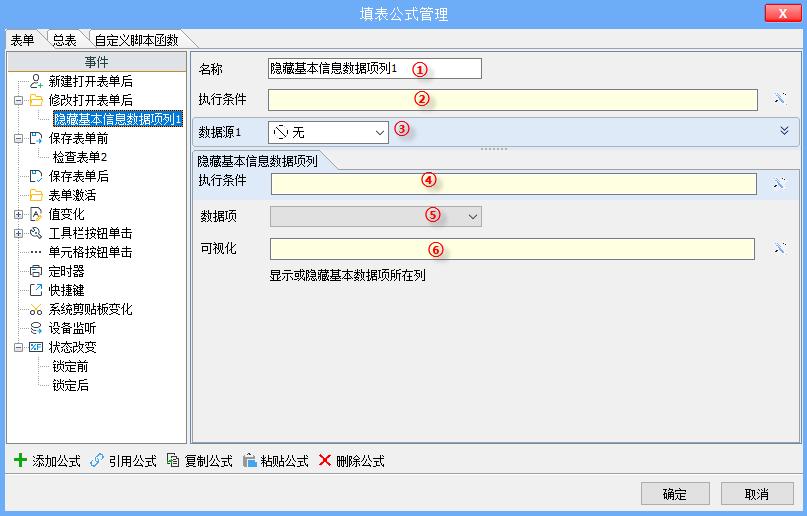Open the 数据项 dropdown

pos(376,217)
